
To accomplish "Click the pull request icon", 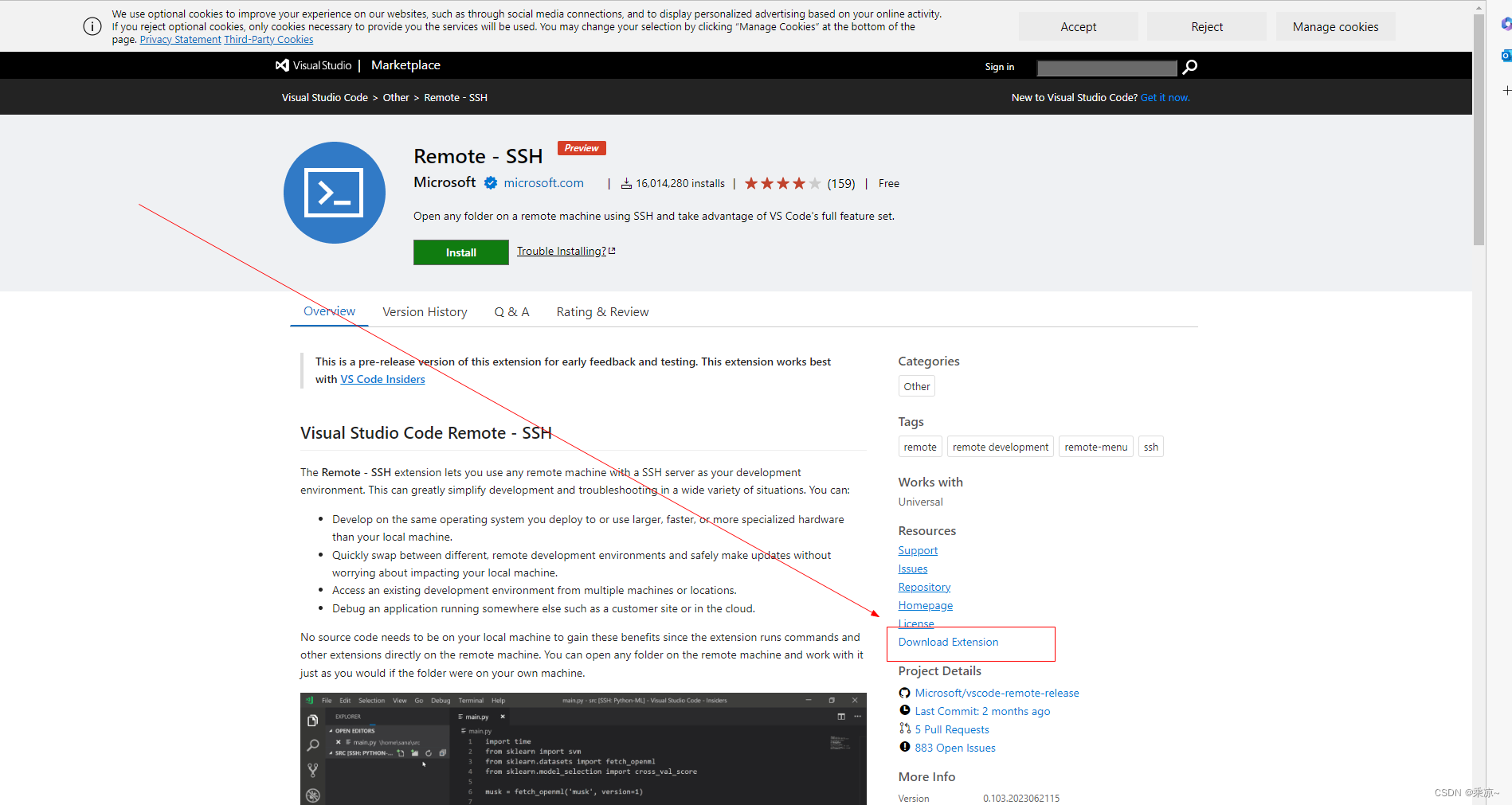I will (x=904, y=729).
